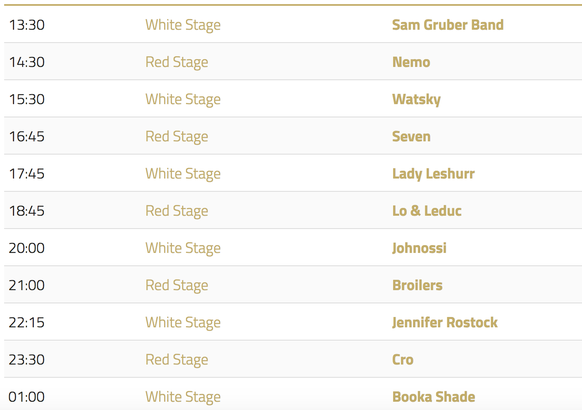Open the Sam Gruber Band artist link
Viewport: 582px width, 410px height.
point(448,25)
